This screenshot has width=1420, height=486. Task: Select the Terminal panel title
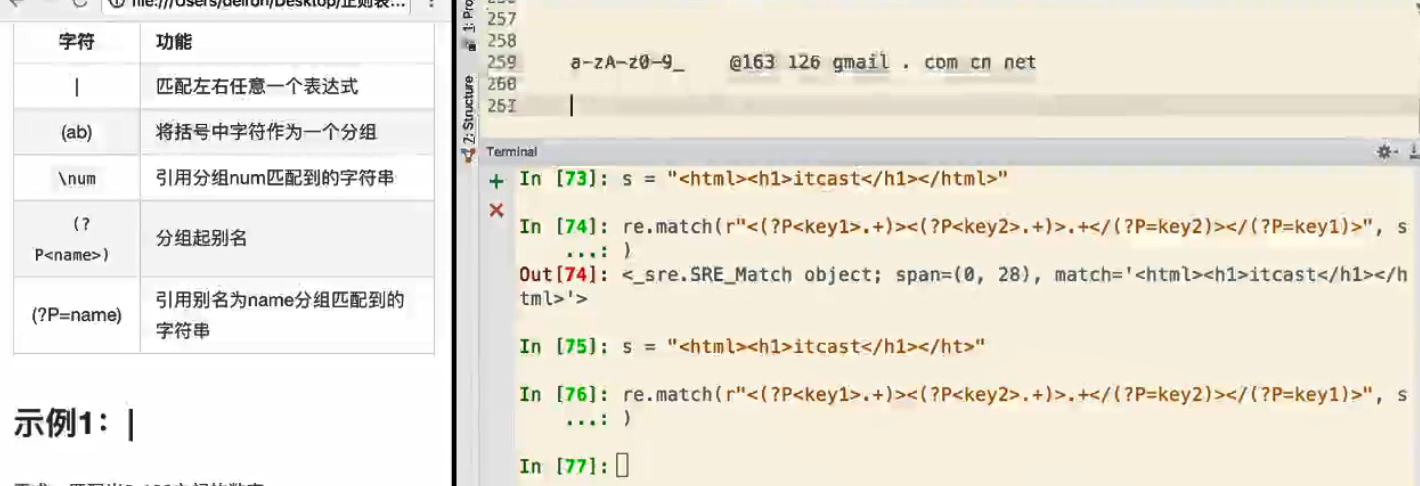(511, 152)
